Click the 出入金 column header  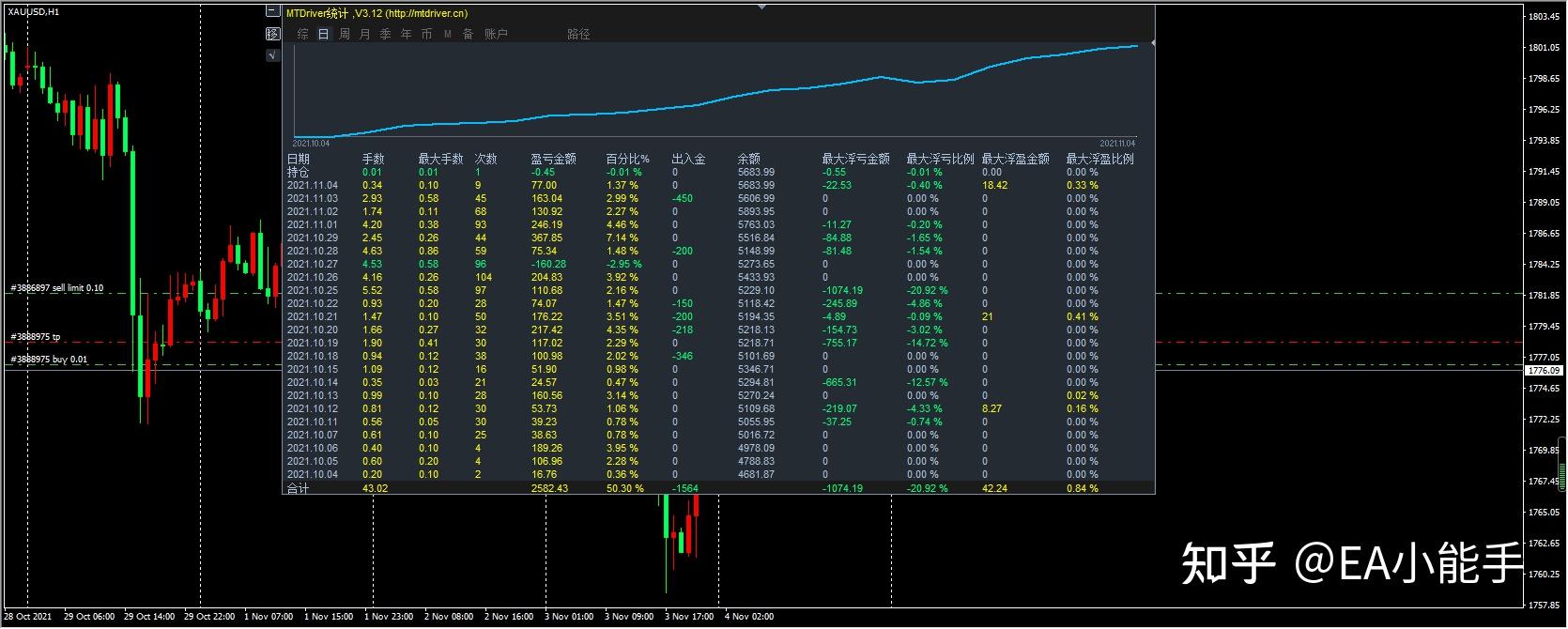click(x=688, y=159)
